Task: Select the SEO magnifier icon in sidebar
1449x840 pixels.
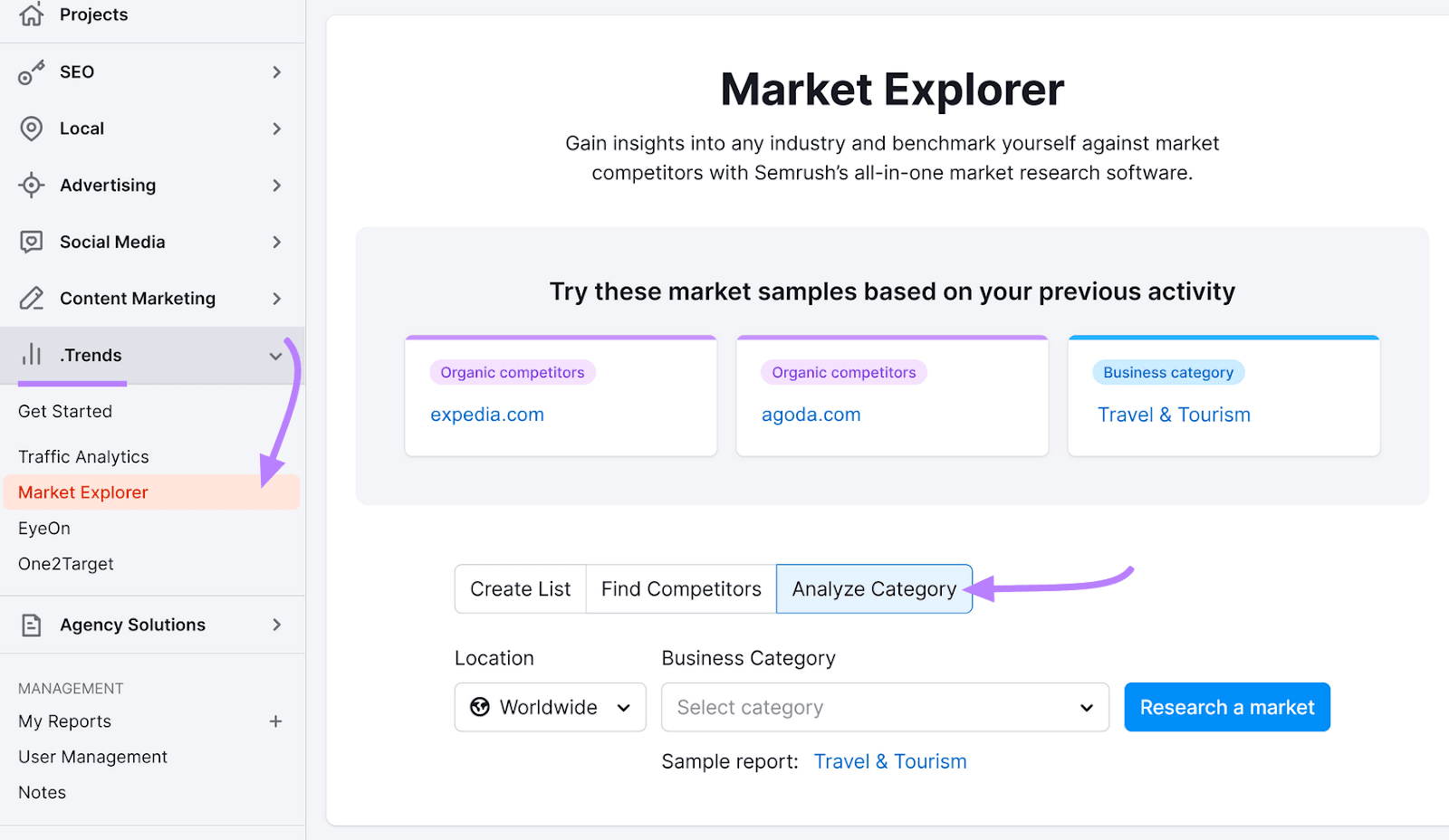Action: pos(31,72)
